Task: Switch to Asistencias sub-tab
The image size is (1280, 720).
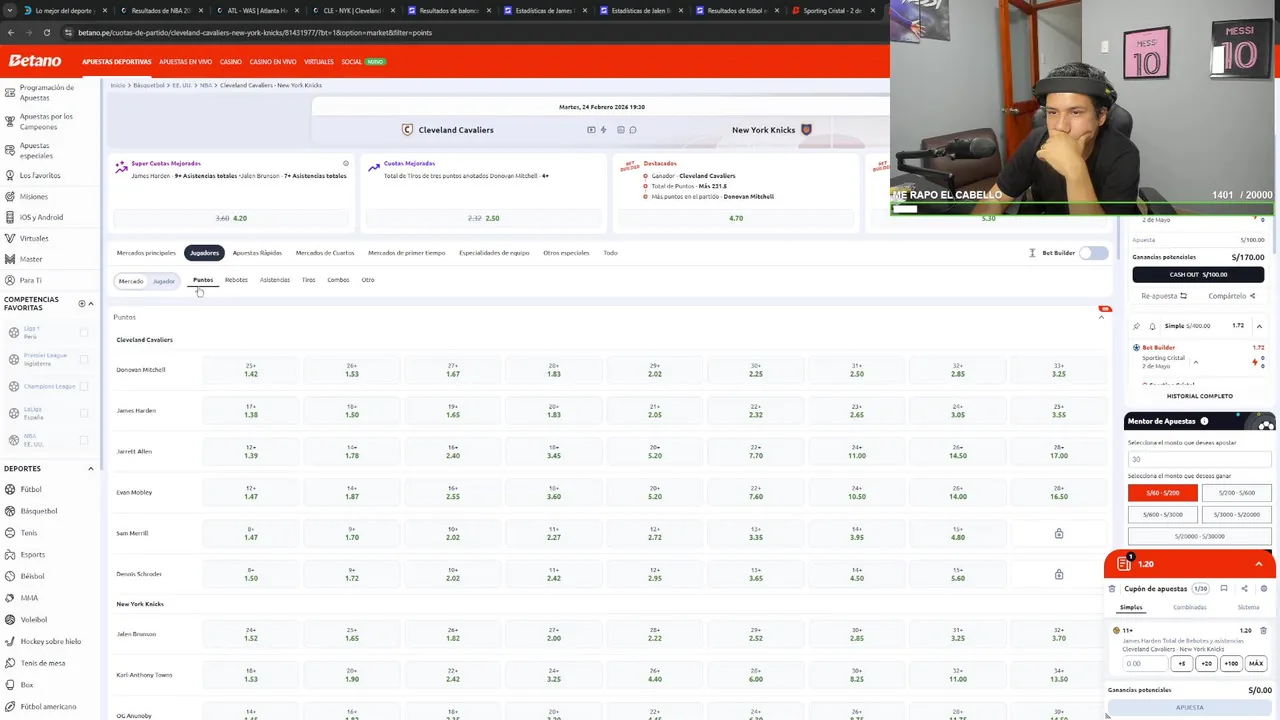Action: (x=275, y=280)
